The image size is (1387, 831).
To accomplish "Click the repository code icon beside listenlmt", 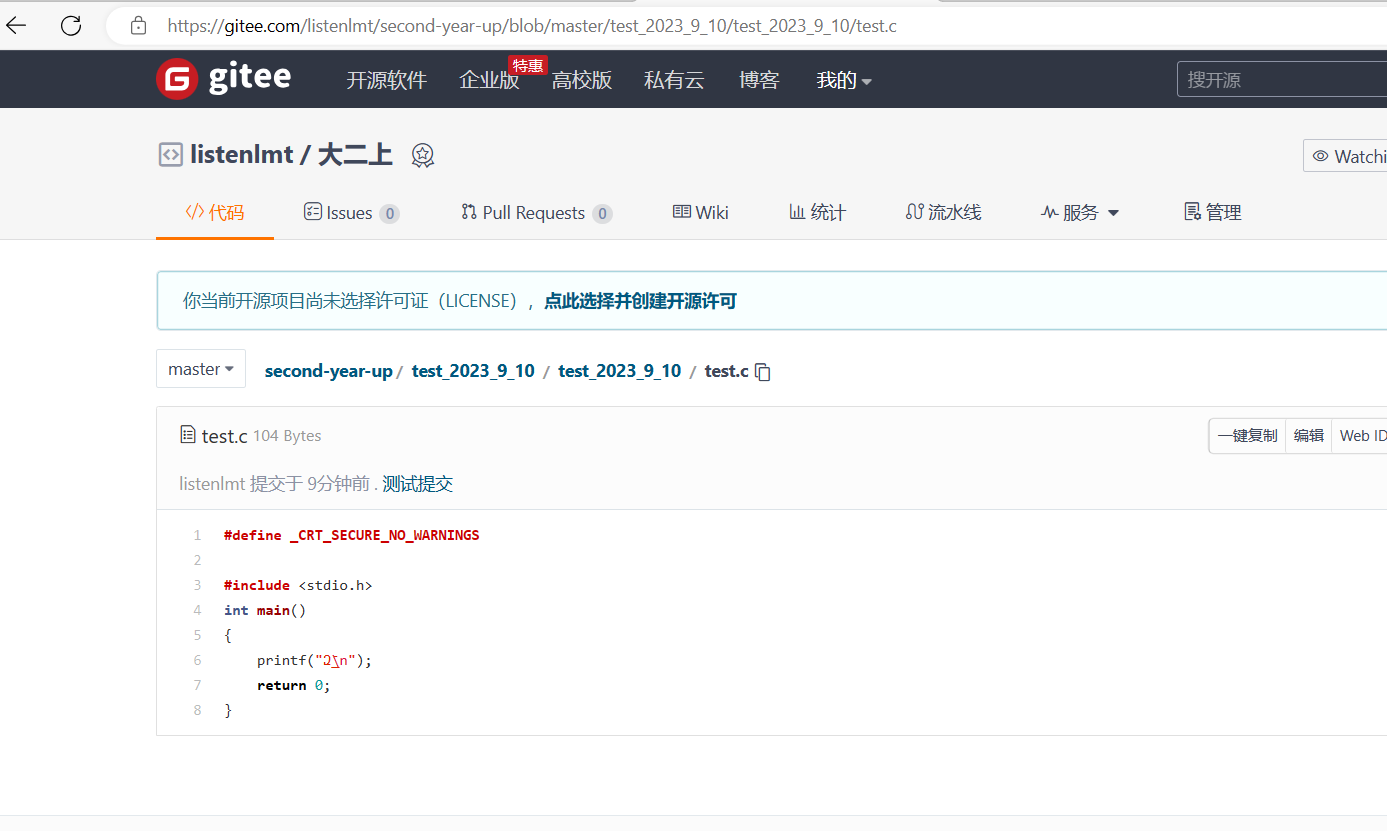I will [x=171, y=155].
